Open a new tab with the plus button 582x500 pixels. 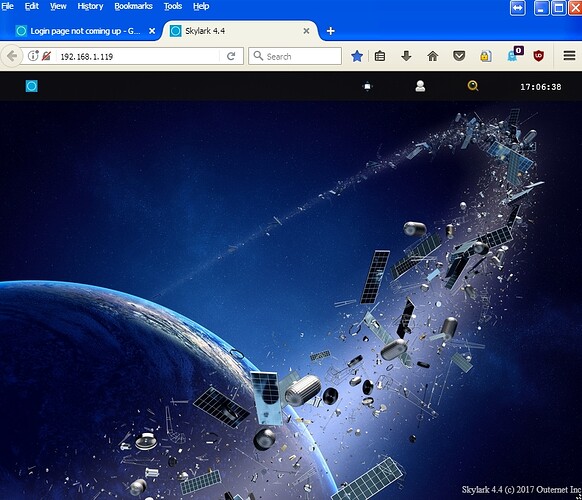[x=330, y=31]
